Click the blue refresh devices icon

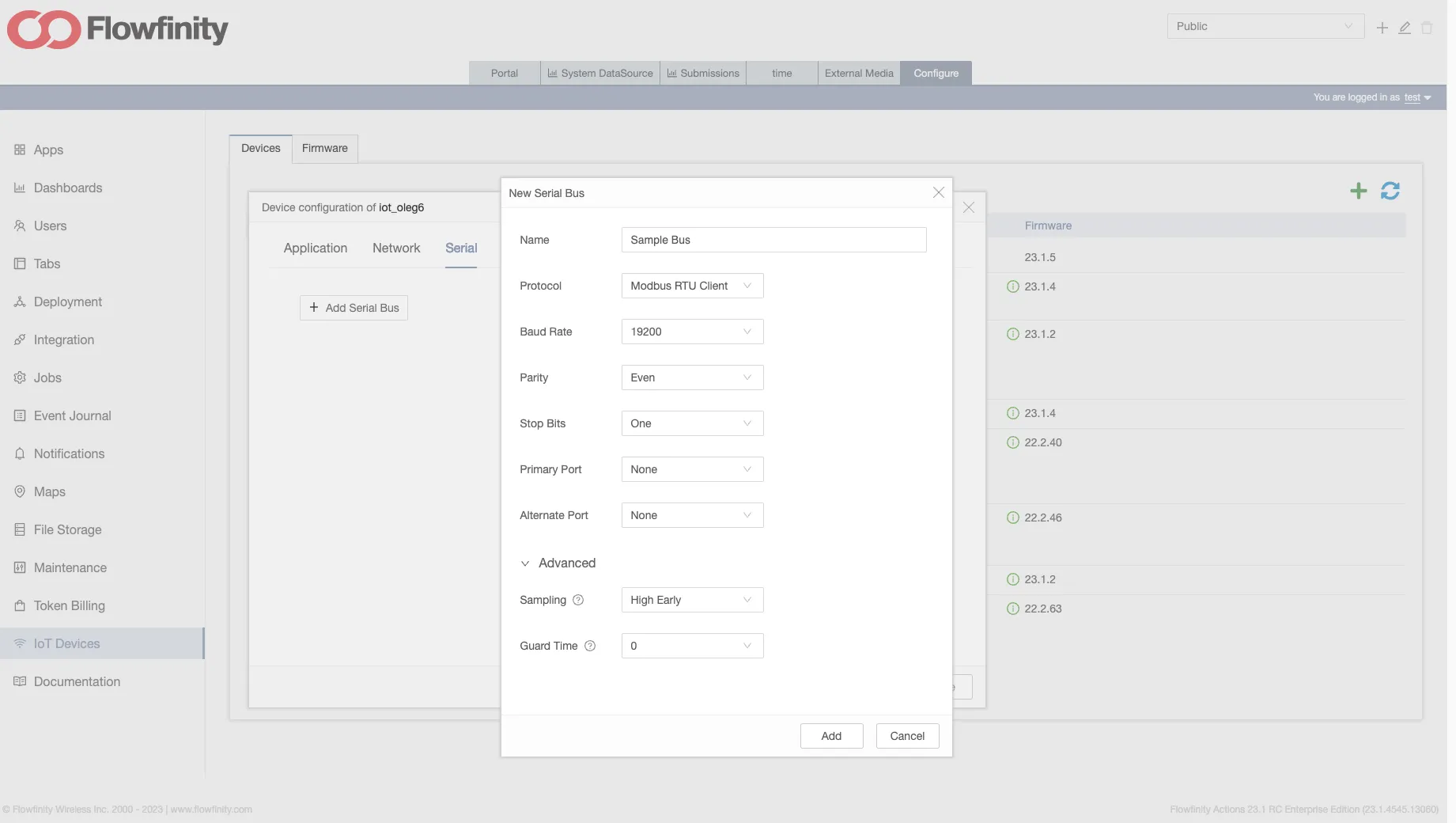click(1390, 191)
